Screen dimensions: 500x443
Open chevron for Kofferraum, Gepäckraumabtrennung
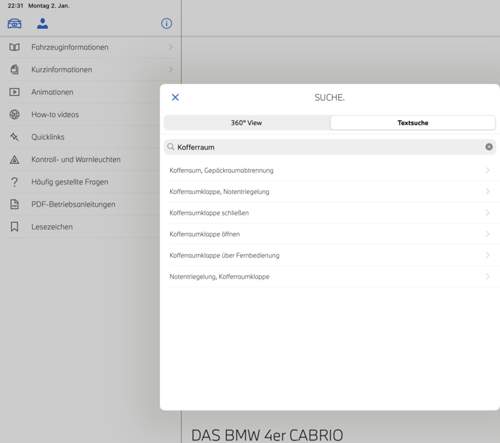tap(487, 170)
